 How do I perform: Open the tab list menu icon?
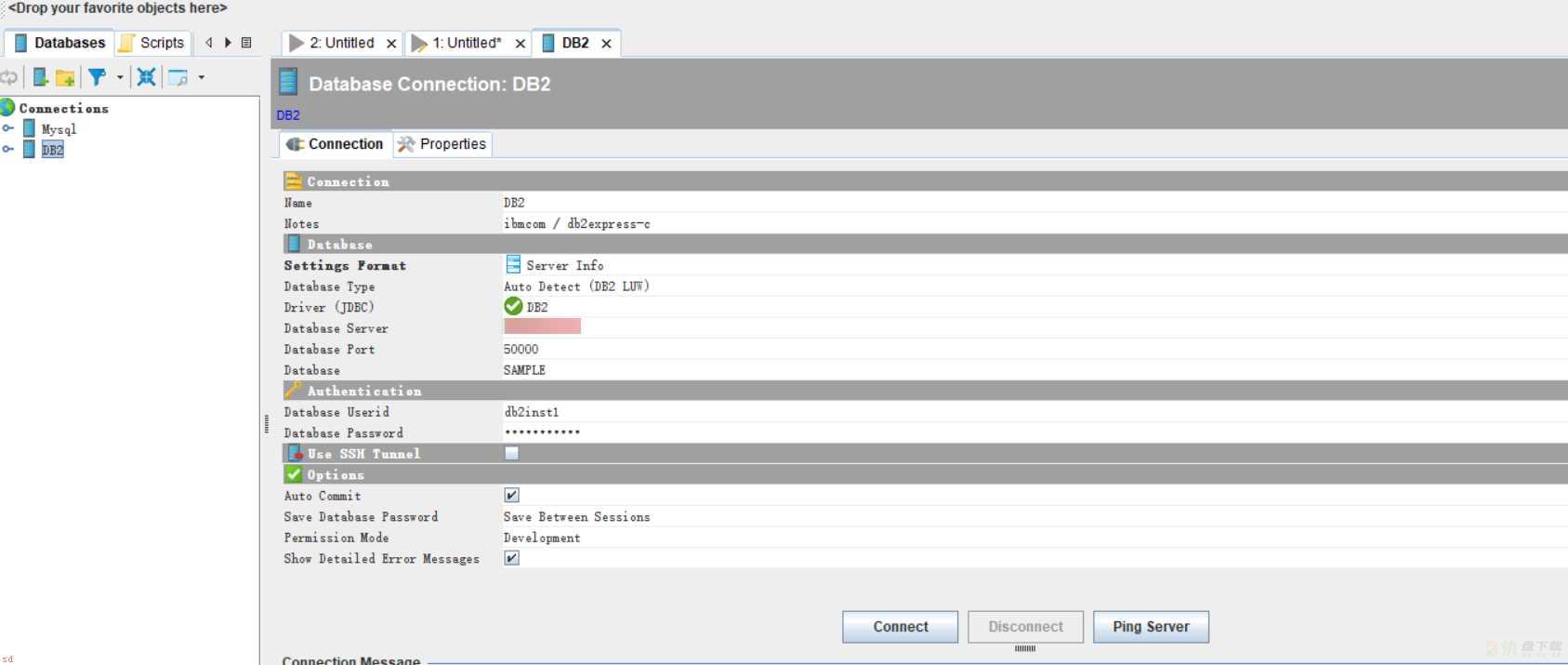pos(246,43)
